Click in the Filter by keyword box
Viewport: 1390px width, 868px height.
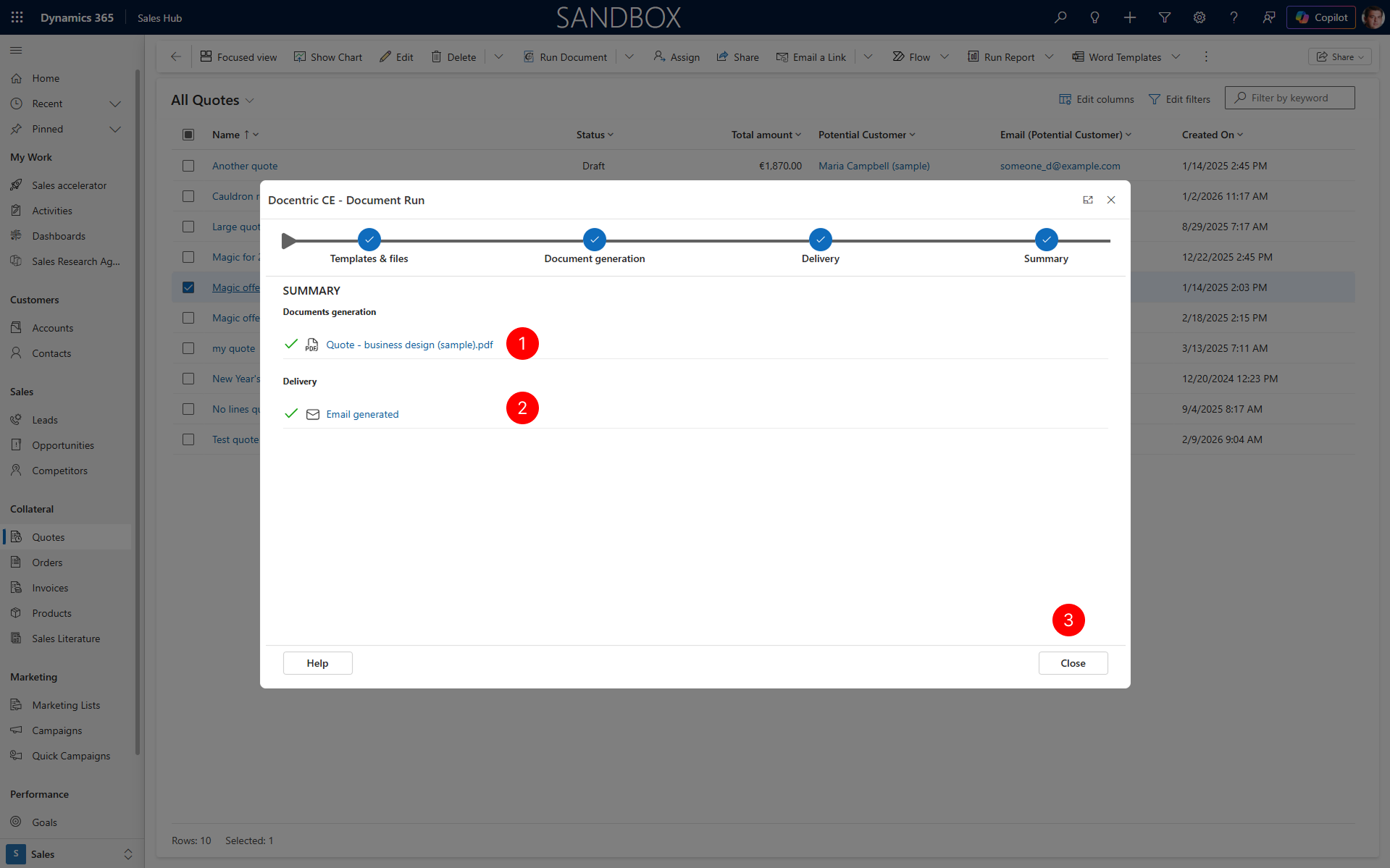click(1289, 98)
